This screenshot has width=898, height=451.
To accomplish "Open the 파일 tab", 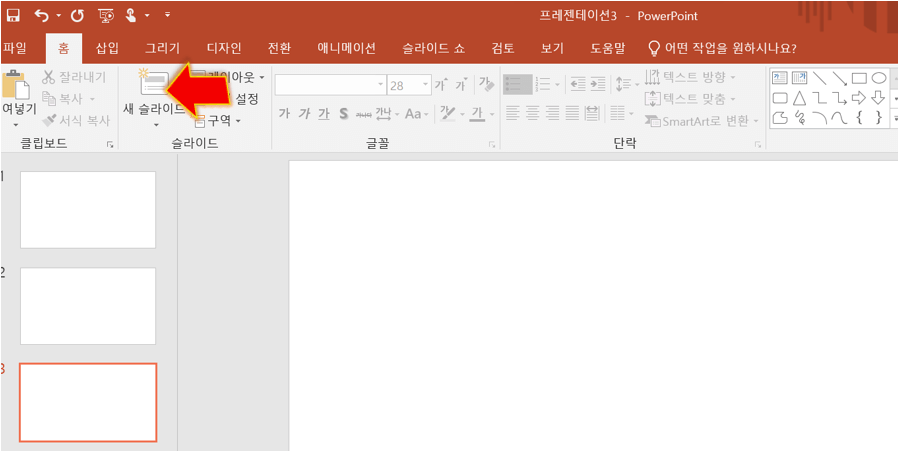I will (15, 49).
